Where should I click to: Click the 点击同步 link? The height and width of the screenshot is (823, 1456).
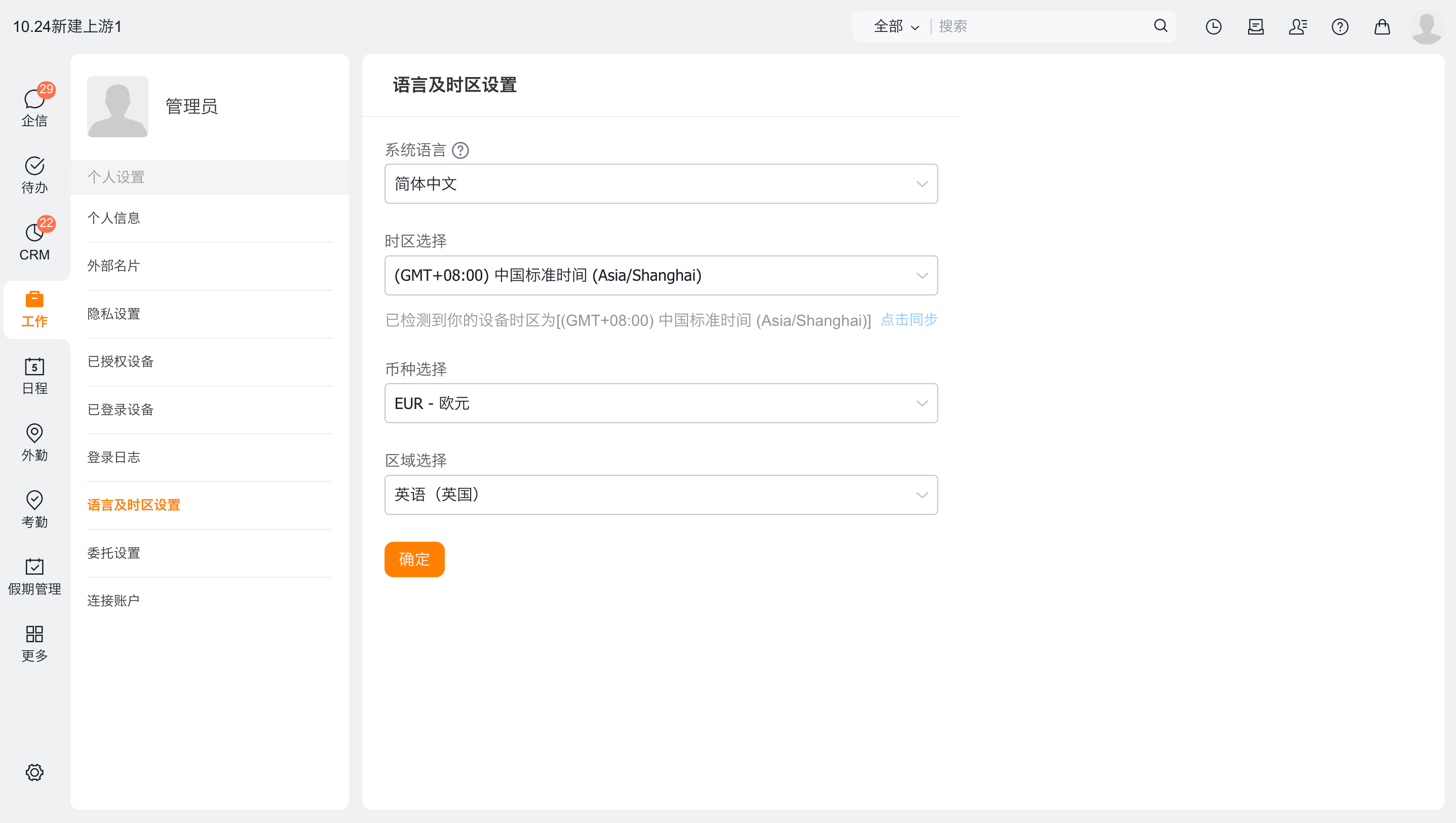908,320
